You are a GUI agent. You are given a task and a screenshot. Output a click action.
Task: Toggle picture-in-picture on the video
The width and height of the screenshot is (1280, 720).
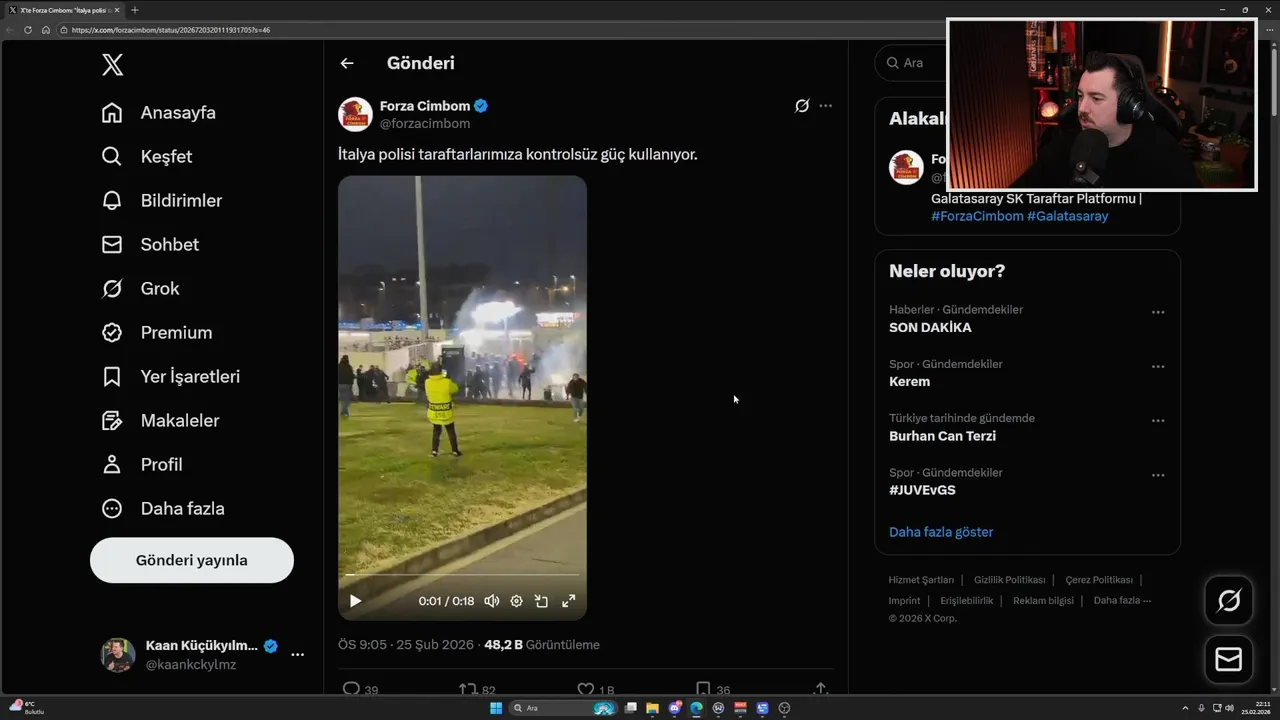541,601
